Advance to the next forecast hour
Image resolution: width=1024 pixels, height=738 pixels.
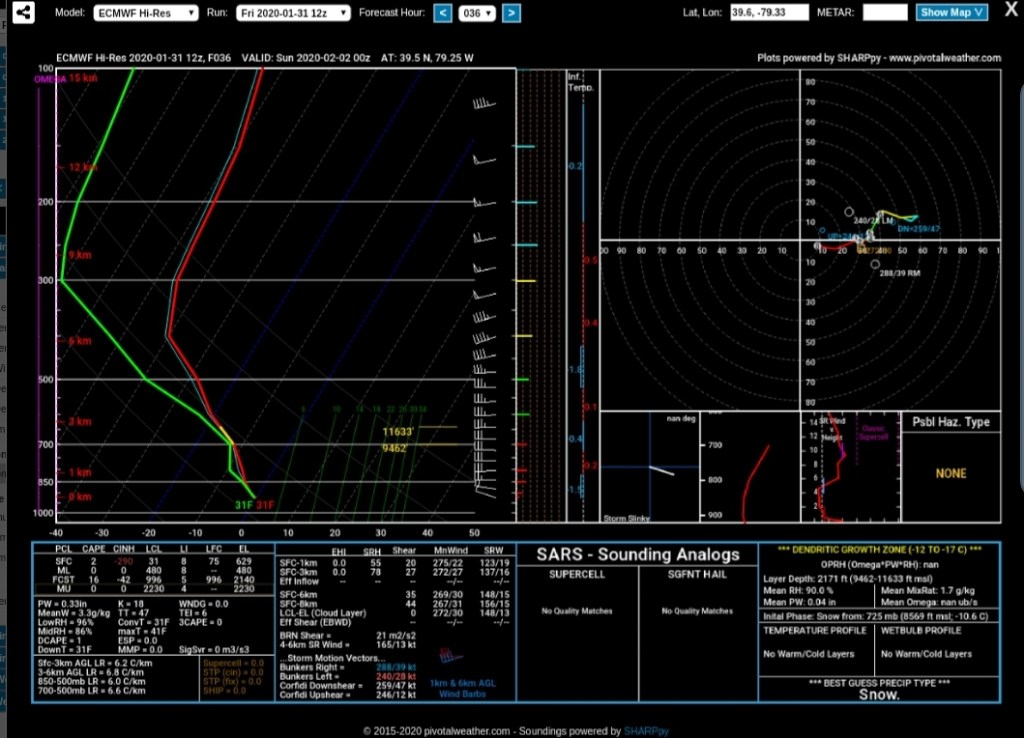point(511,13)
